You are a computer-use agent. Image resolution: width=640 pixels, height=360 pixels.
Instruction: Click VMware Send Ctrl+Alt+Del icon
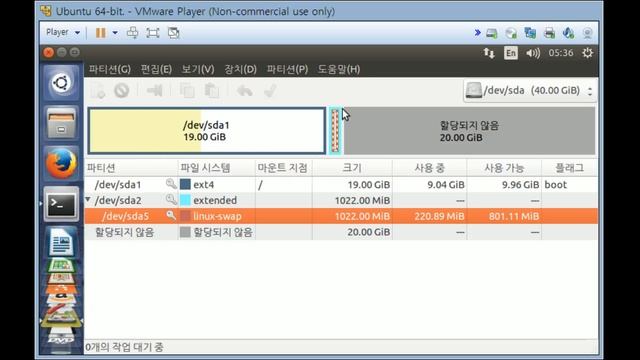point(132,33)
